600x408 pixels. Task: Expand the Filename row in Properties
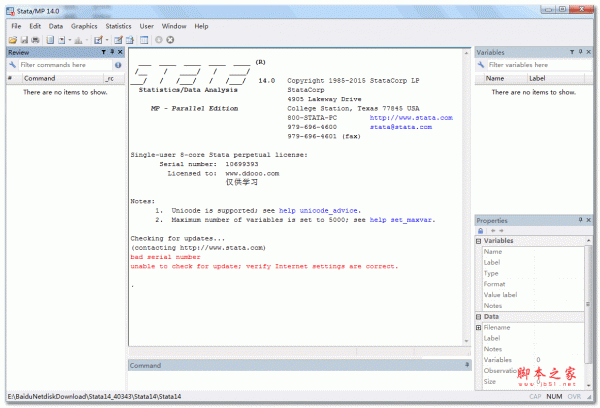(x=478, y=328)
